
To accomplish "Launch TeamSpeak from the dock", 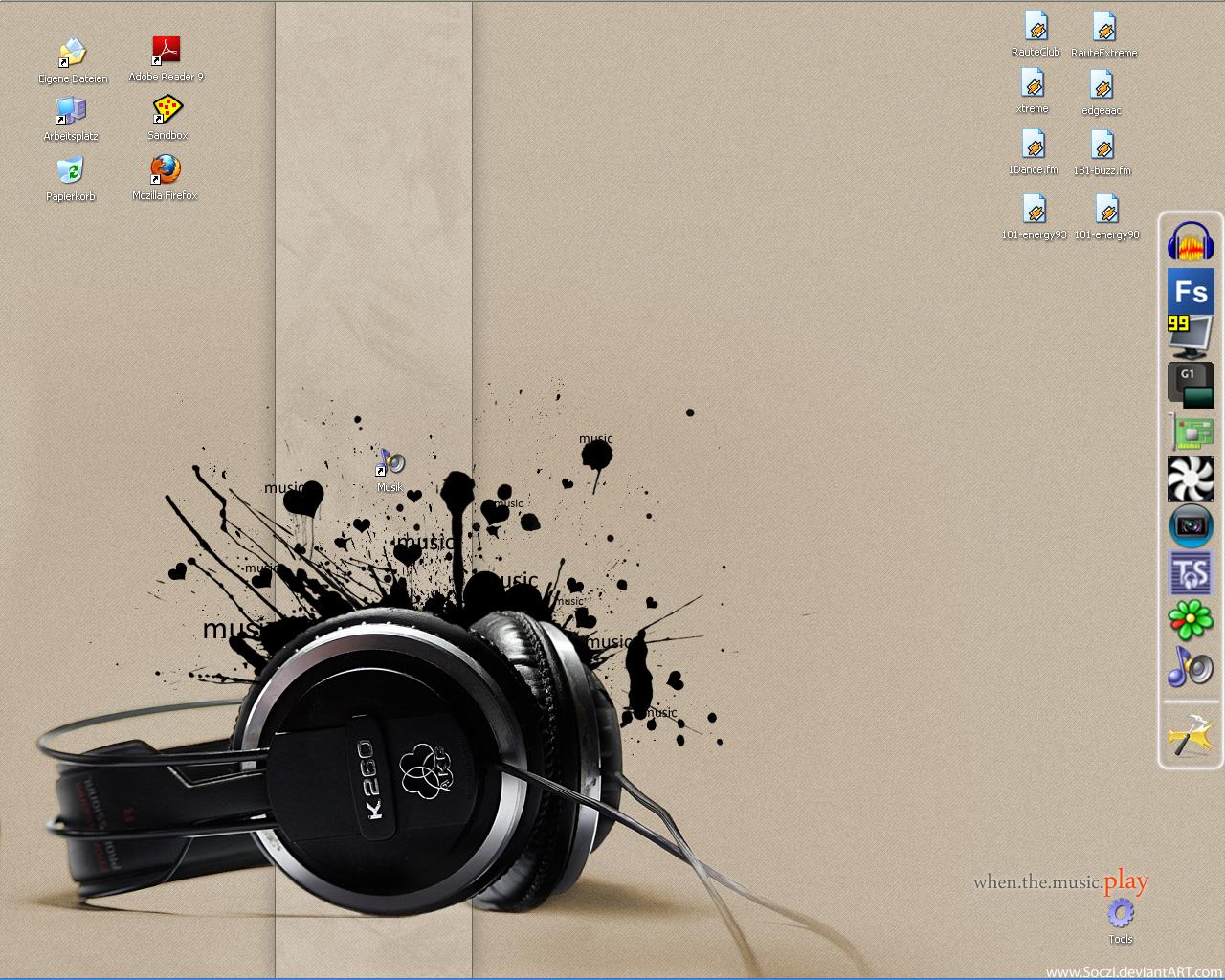I will (1191, 572).
